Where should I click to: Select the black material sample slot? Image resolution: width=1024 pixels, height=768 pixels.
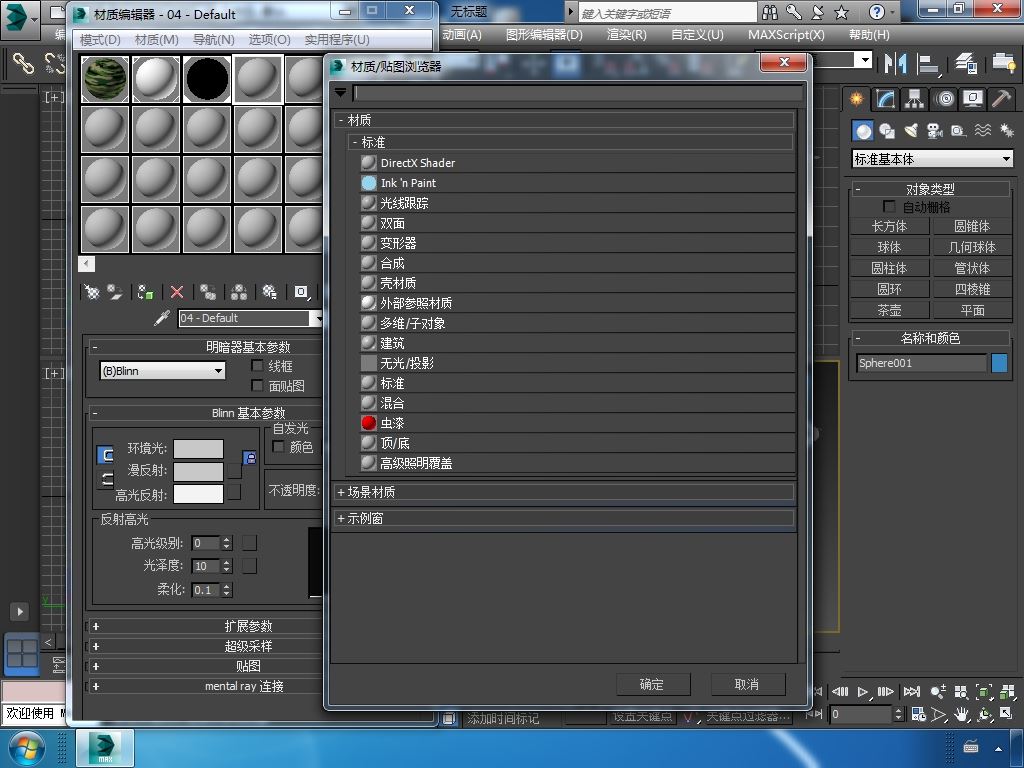click(207, 79)
